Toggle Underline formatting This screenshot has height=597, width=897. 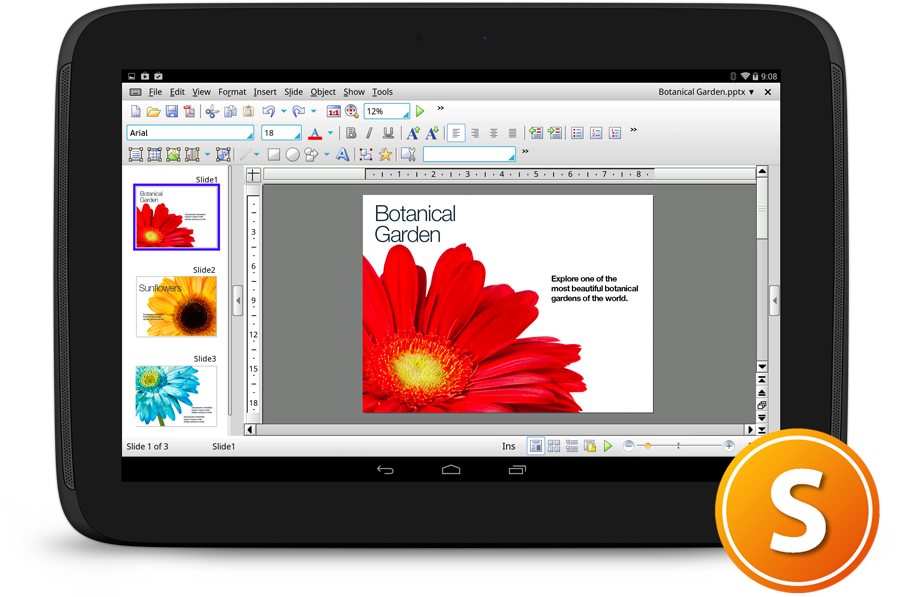click(x=388, y=133)
